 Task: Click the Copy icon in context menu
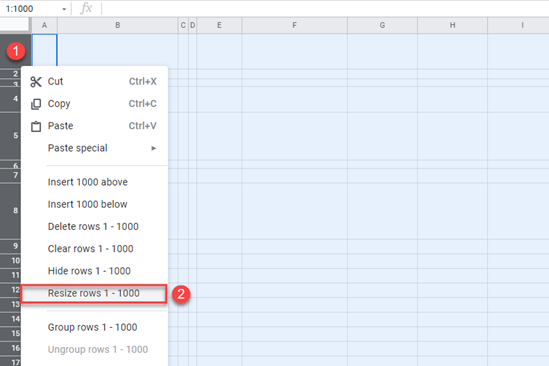point(36,104)
